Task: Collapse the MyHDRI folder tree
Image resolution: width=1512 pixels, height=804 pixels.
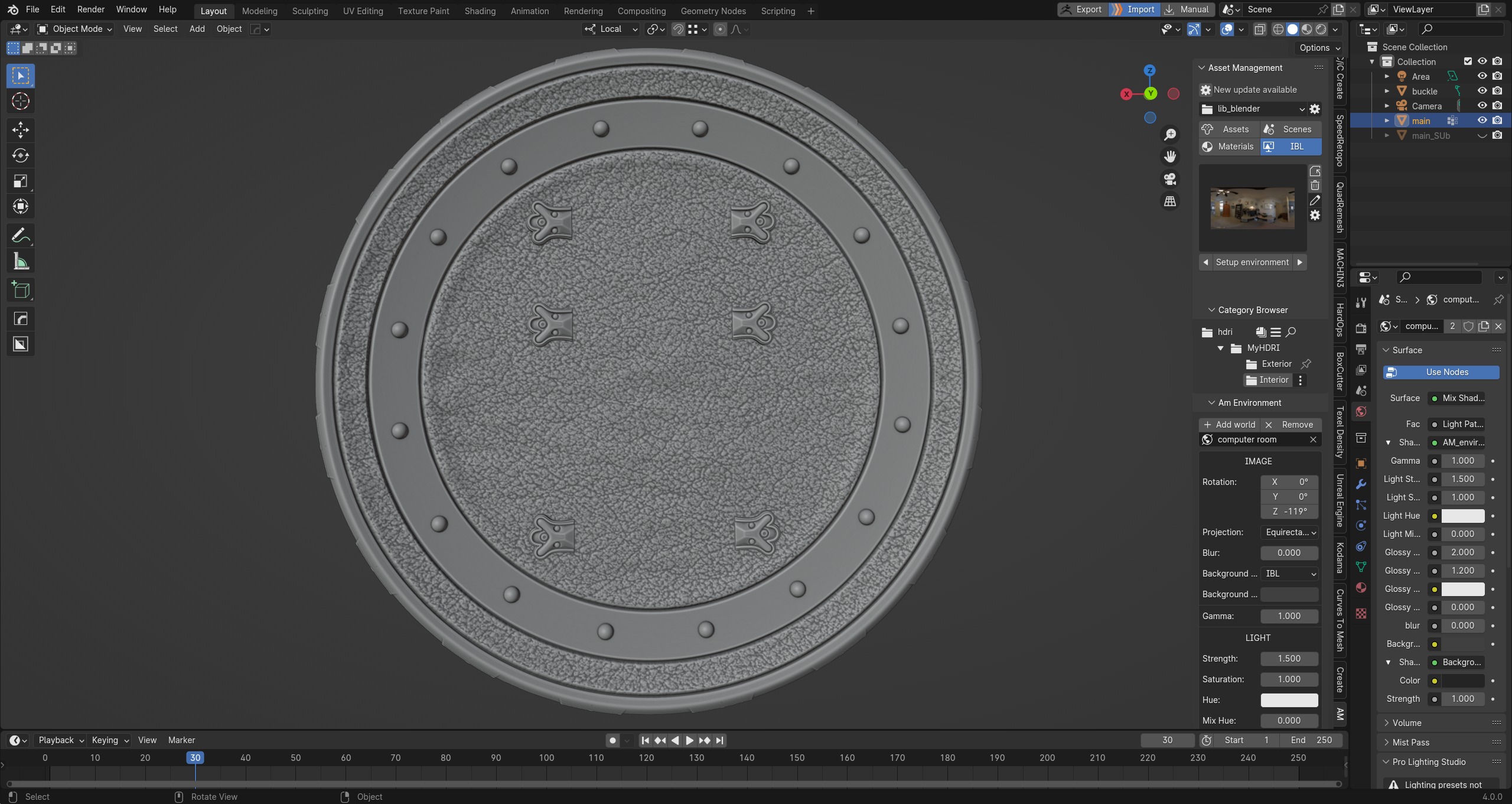Action: (x=1220, y=348)
